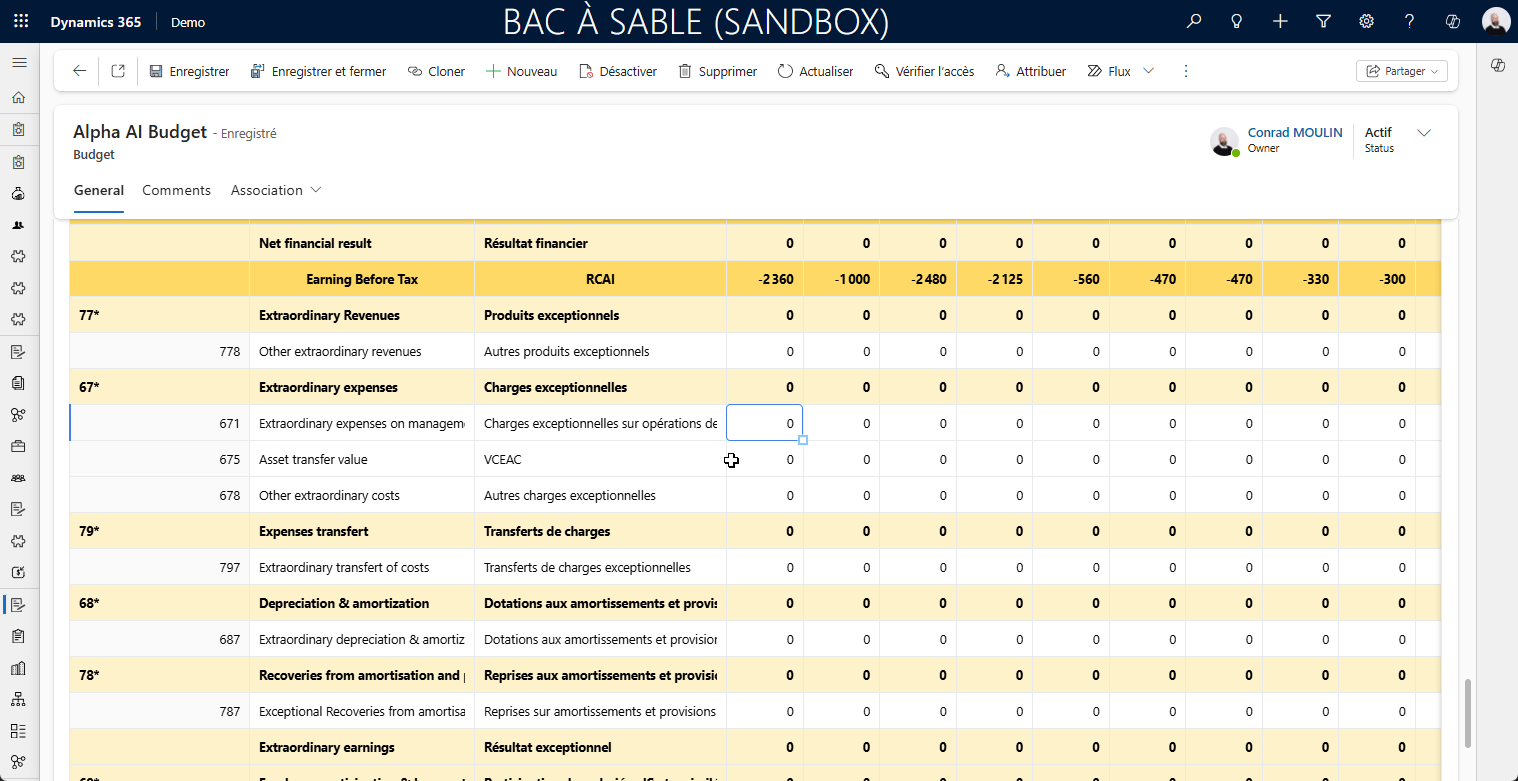Open the two-people silhouette sidebar icon

tap(18, 225)
